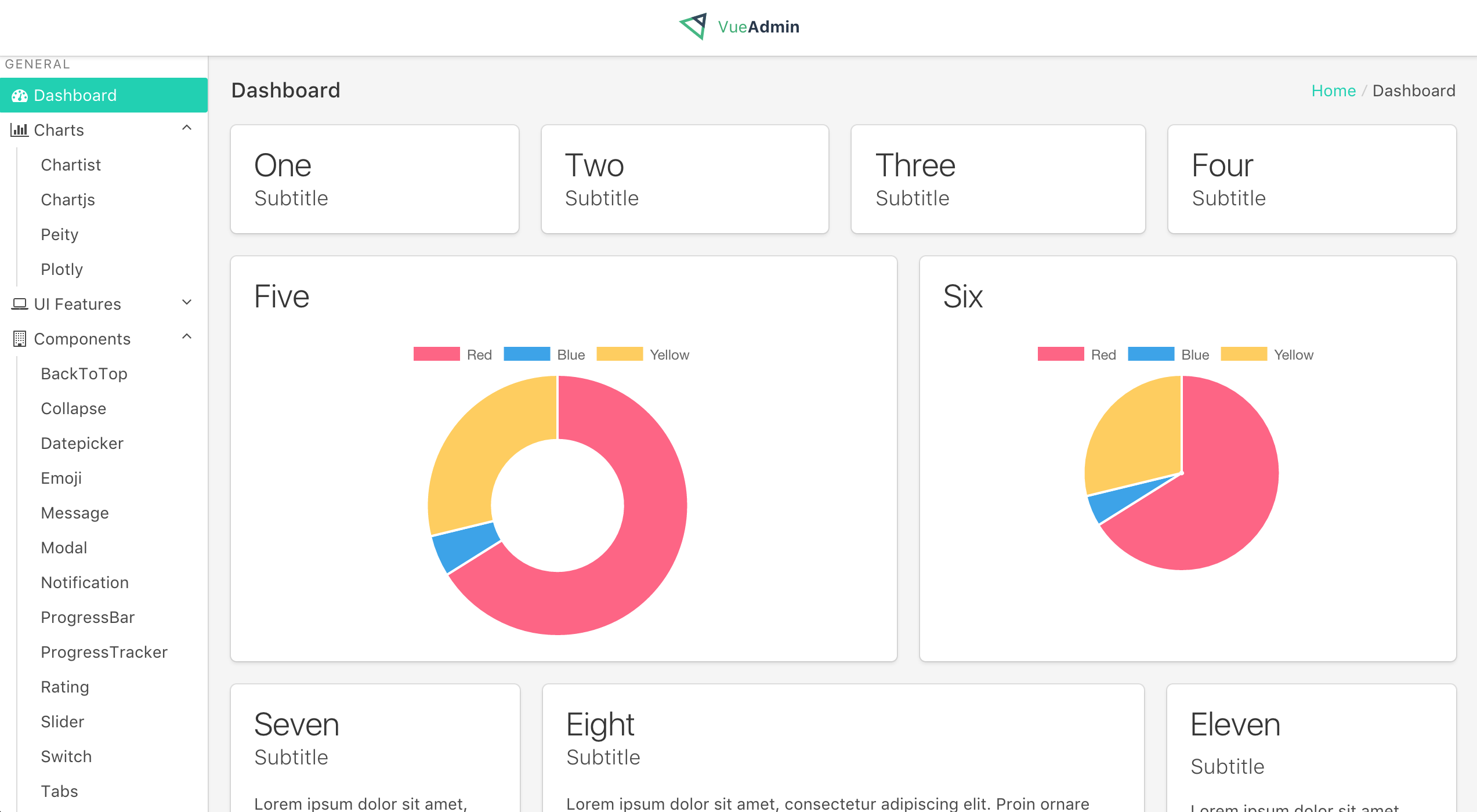Collapse the Components menu chevron
This screenshot has height=812, width=1477.
187,337
